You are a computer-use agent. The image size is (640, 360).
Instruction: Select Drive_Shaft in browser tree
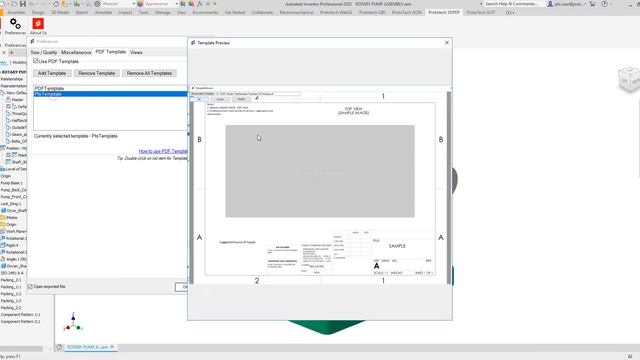[14, 211]
